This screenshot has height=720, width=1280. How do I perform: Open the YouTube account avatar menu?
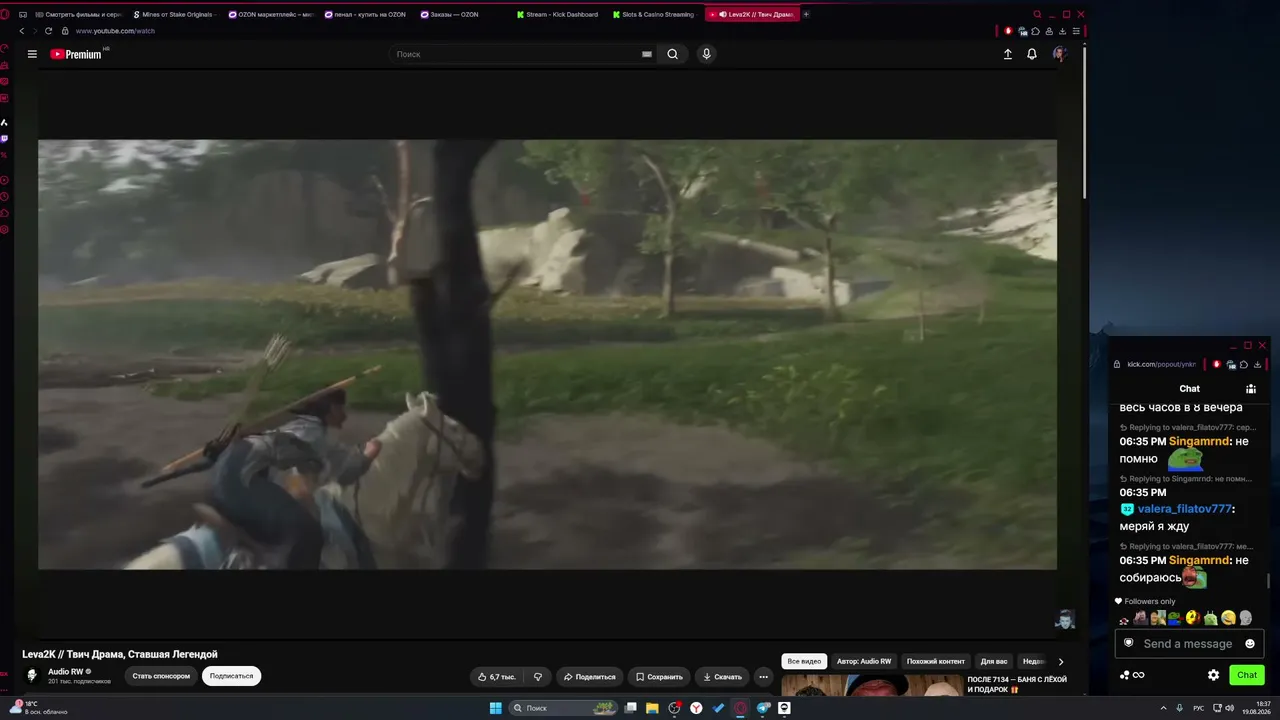(x=1059, y=54)
